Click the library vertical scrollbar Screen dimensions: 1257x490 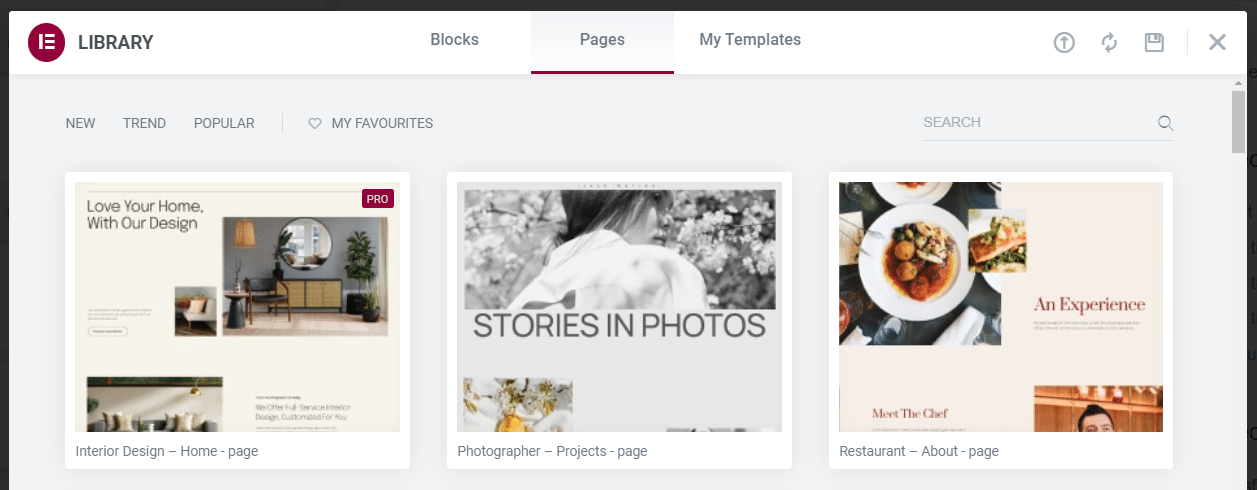click(1239, 120)
